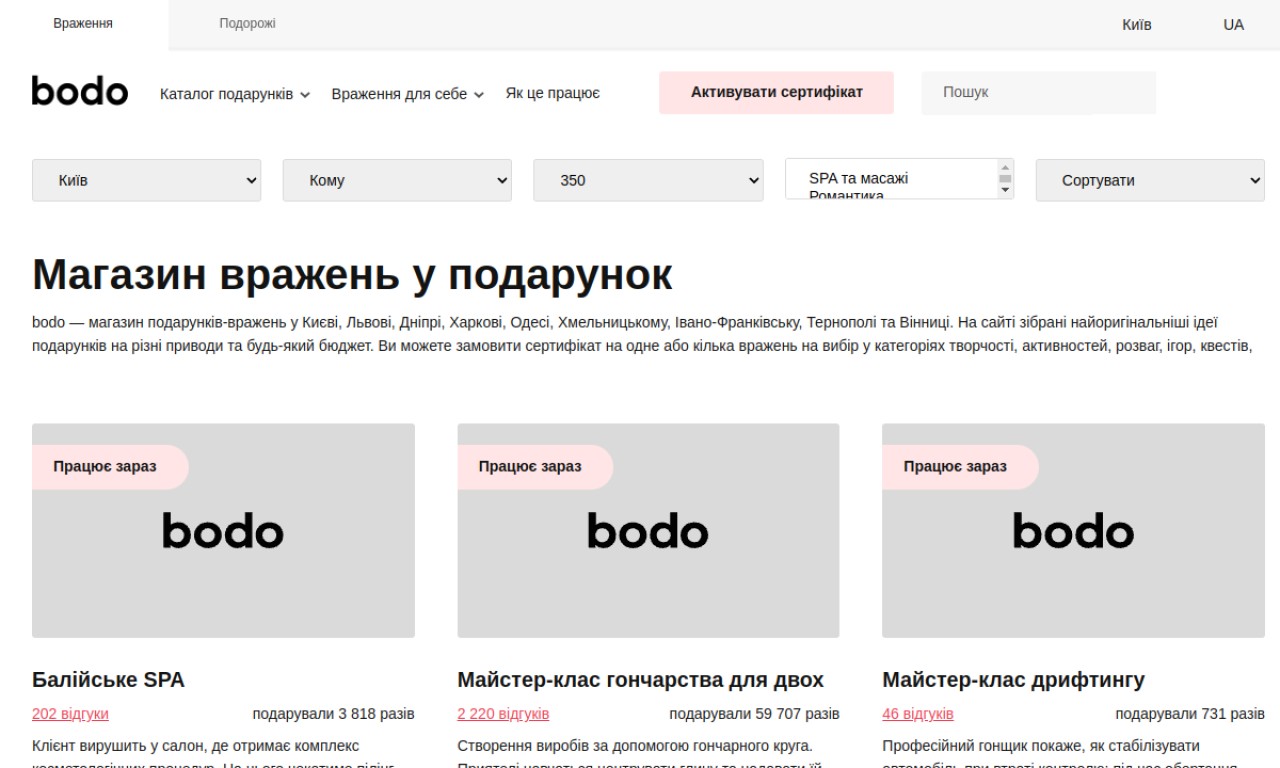Expand Враження для себе menu

(x=408, y=94)
